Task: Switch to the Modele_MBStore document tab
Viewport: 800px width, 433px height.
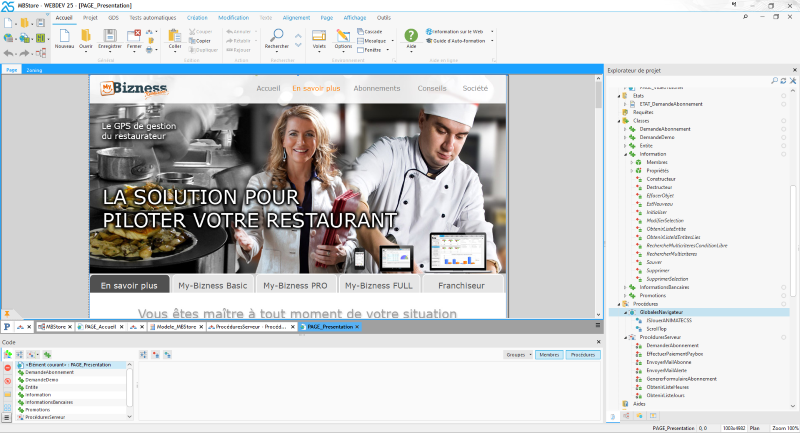Action: point(176,326)
